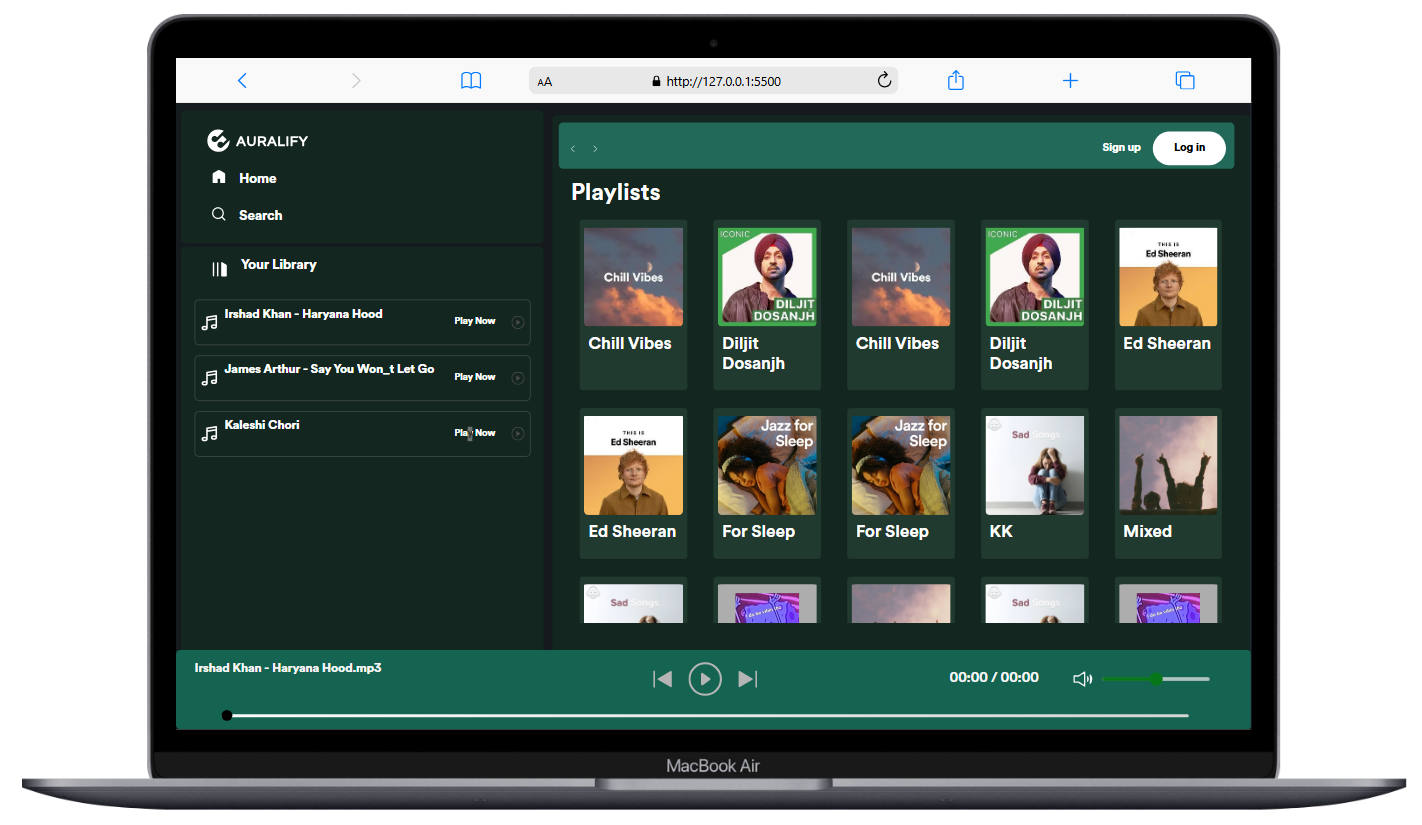Click Play Now on Kaleshi Chori
This screenshot has height=825, width=1422.
pos(475,433)
